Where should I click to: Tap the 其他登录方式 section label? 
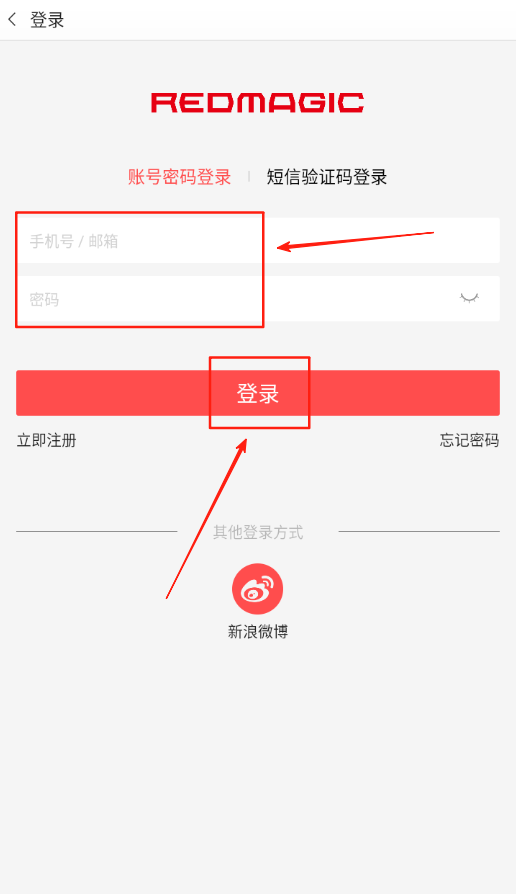258,533
